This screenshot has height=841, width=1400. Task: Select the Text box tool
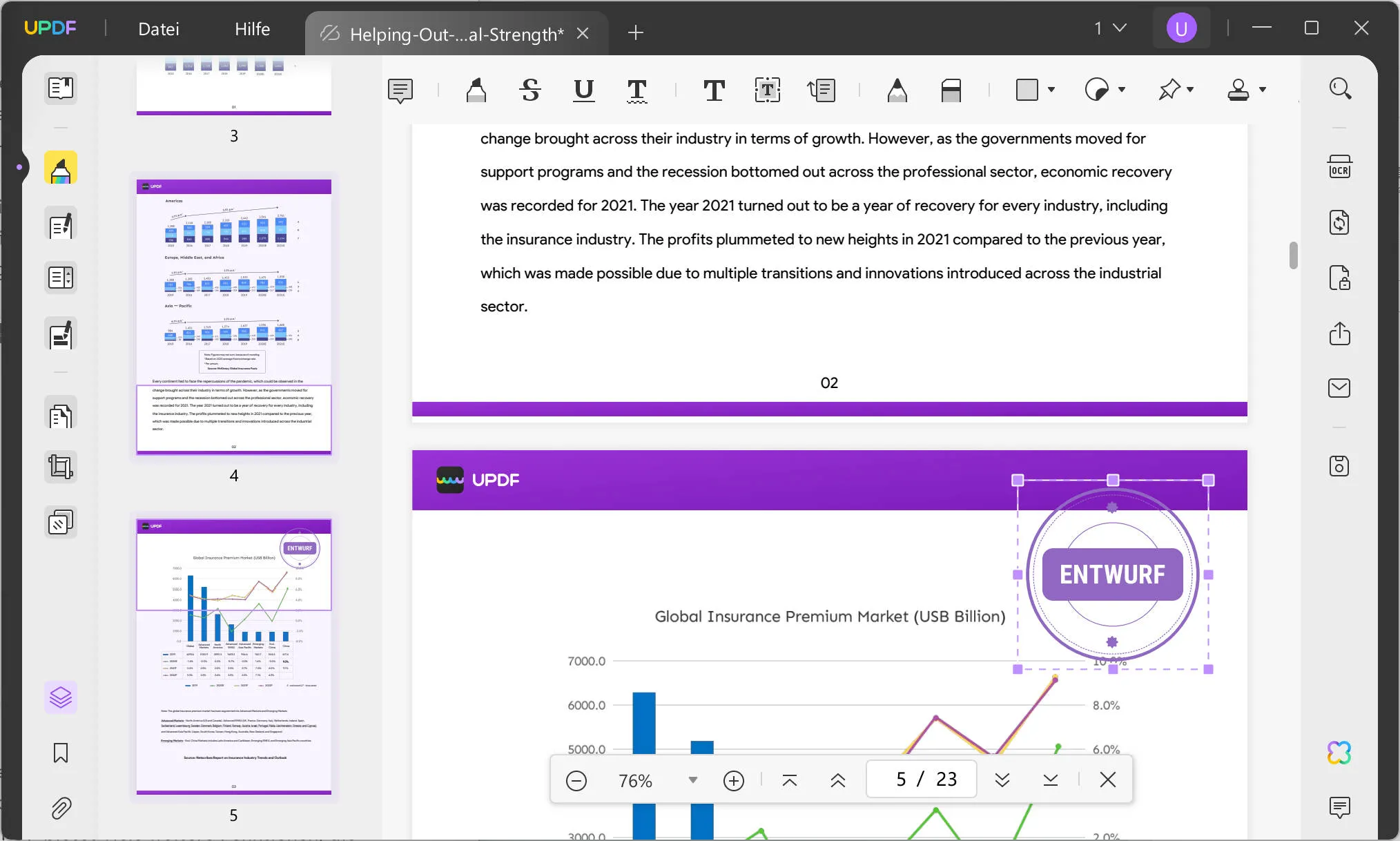tap(768, 90)
